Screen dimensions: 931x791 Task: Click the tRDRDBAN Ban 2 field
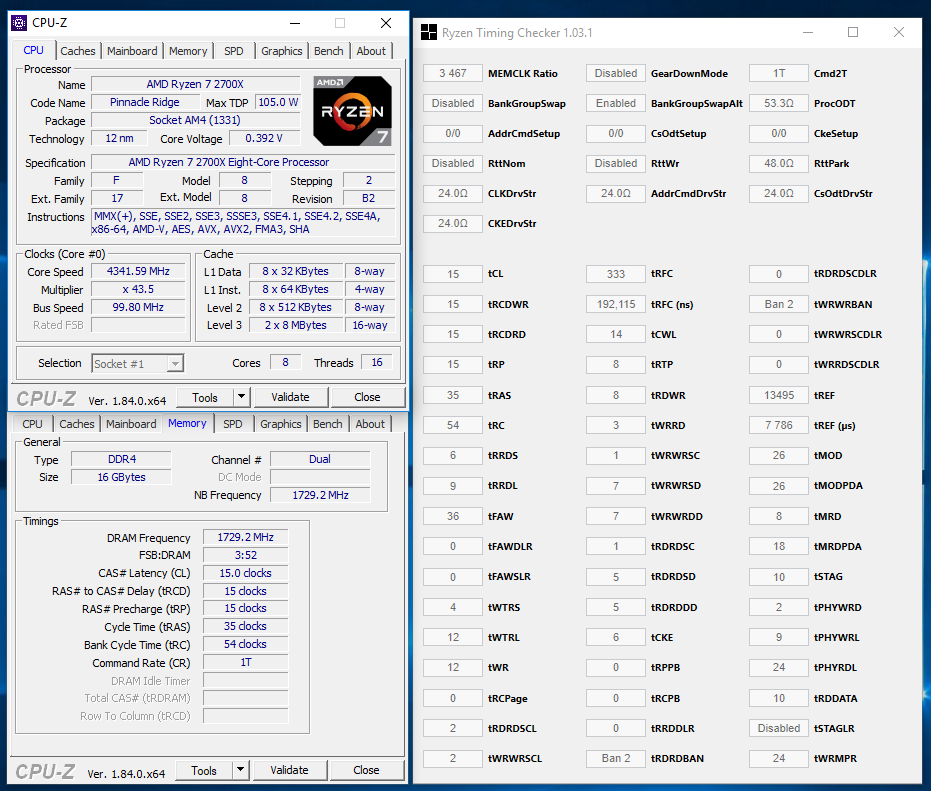coord(616,758)
